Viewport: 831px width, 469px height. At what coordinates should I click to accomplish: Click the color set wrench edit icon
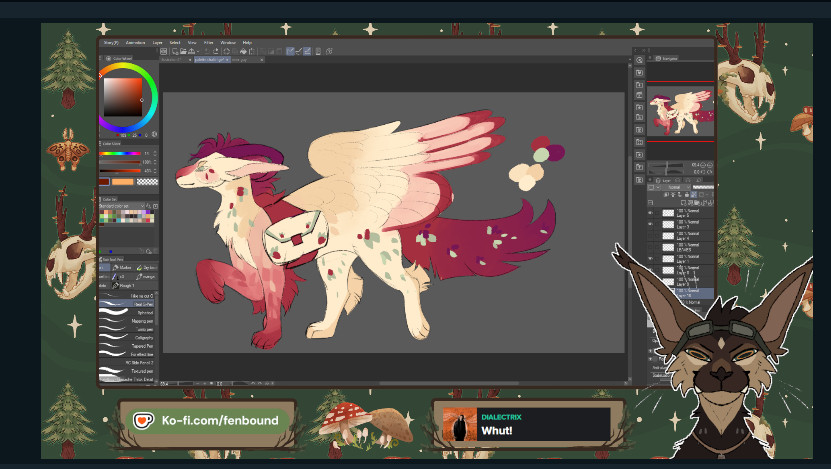148,206
